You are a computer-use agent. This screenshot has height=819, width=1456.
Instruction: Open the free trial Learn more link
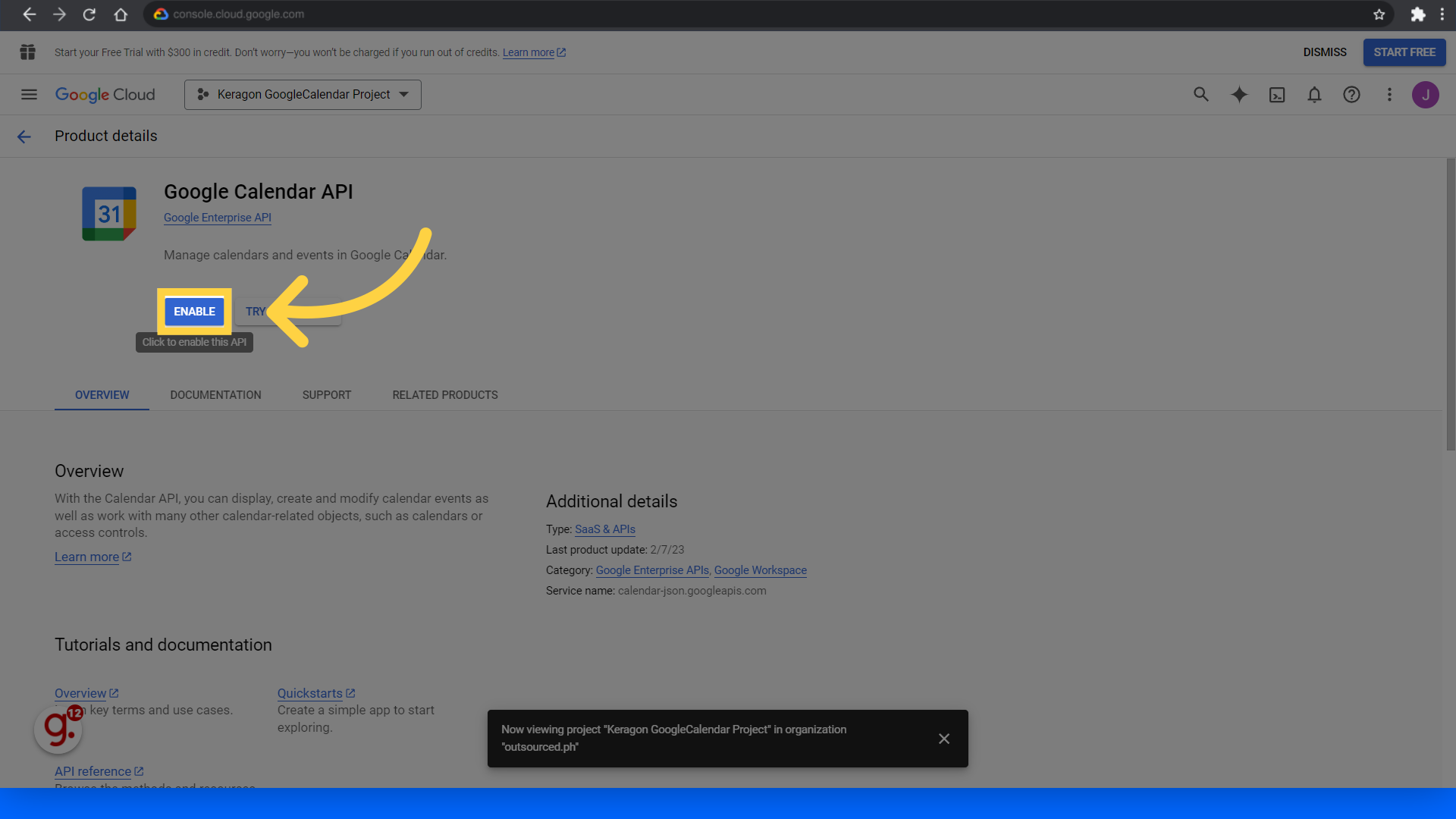pyautogui.click(x=534, y=53)
